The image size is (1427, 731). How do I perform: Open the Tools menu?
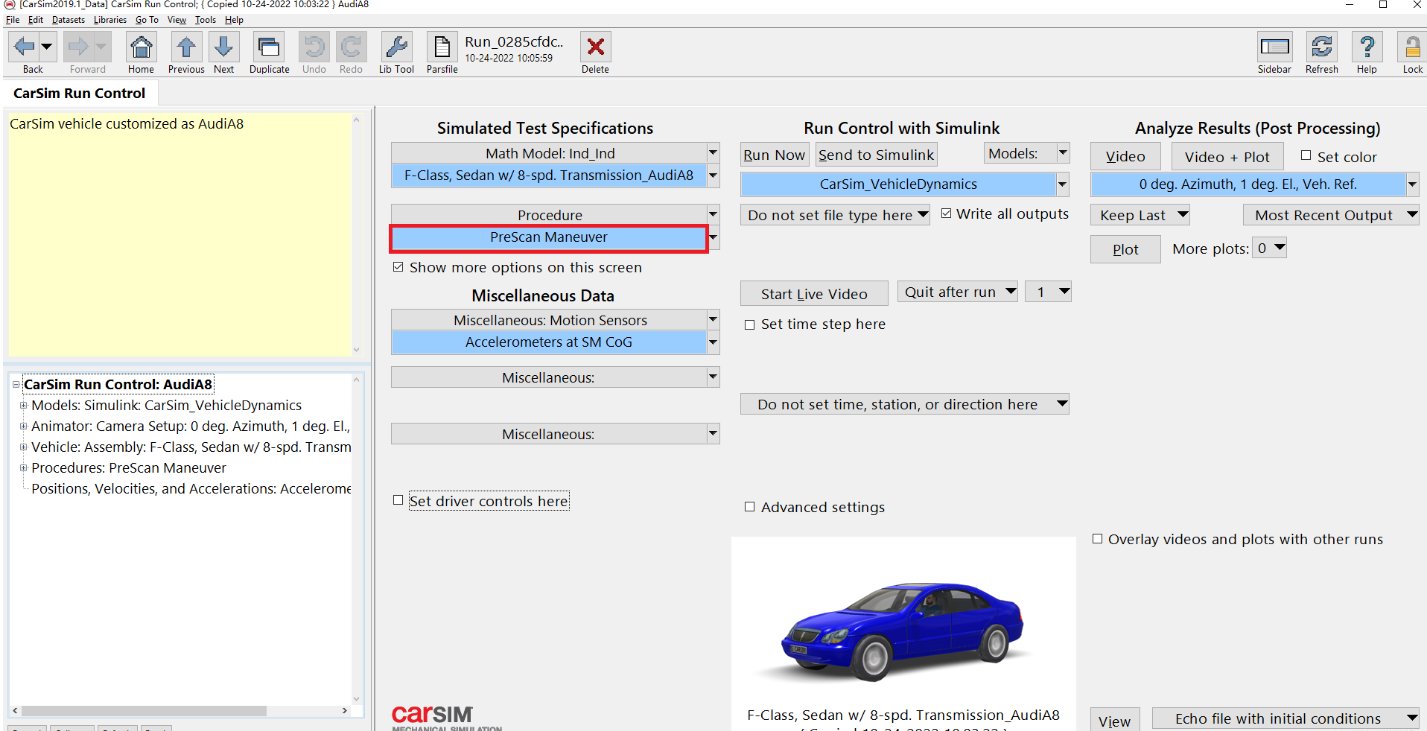pyautogui.click(x=205, y=19)
